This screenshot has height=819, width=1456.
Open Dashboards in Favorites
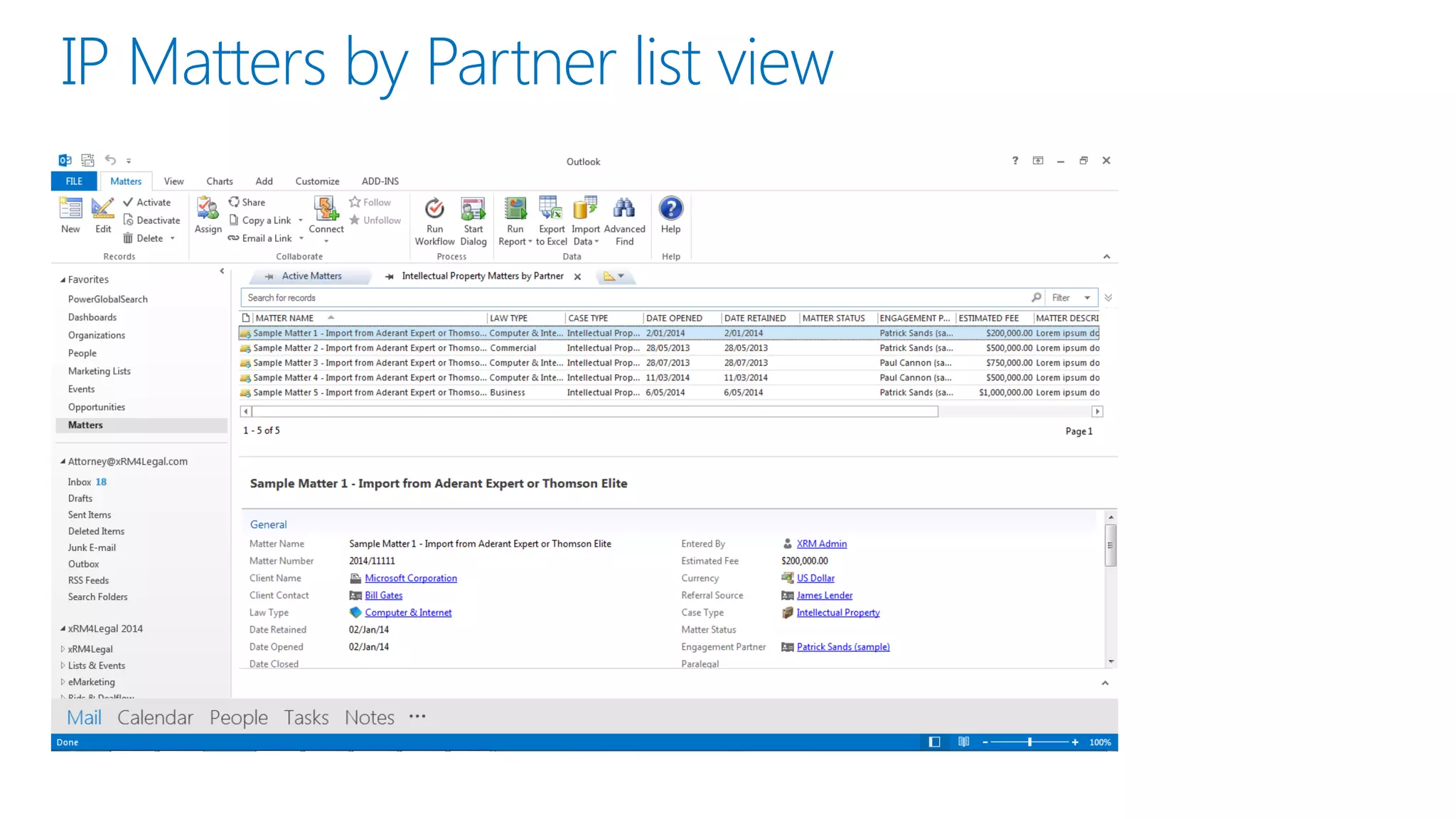pos(92,317)
